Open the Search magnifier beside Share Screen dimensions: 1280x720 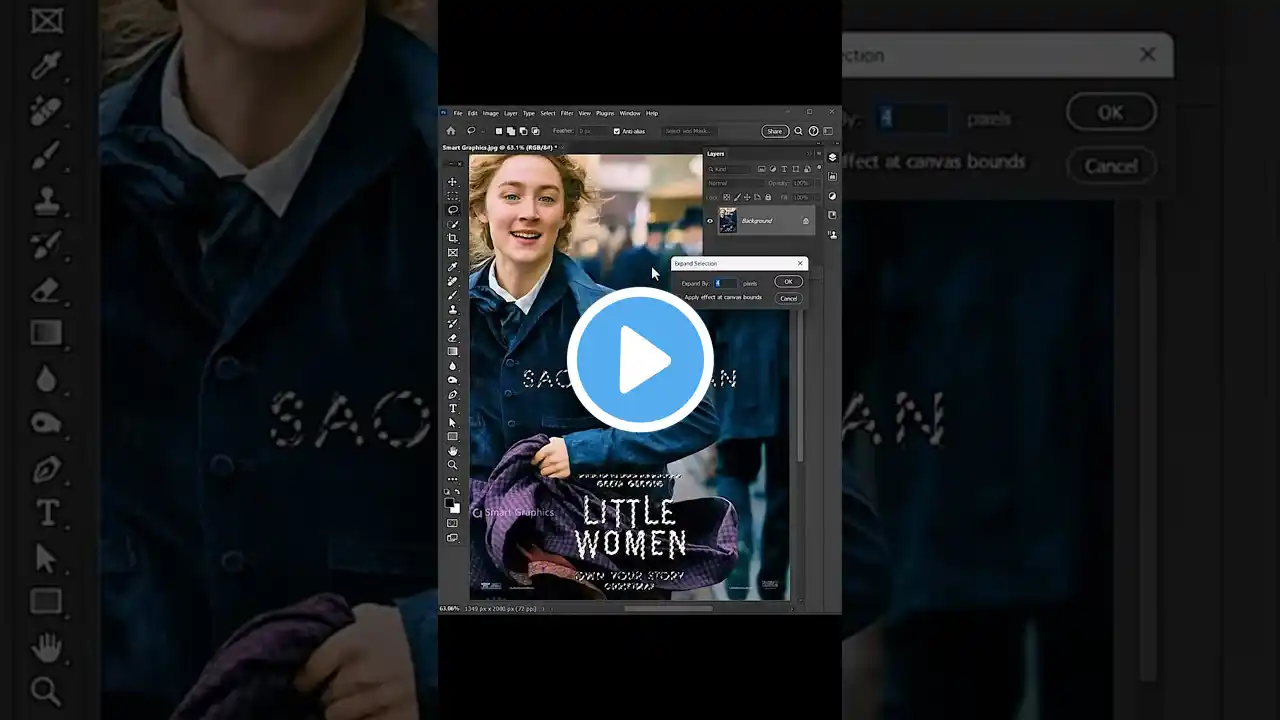click(798, 131)
